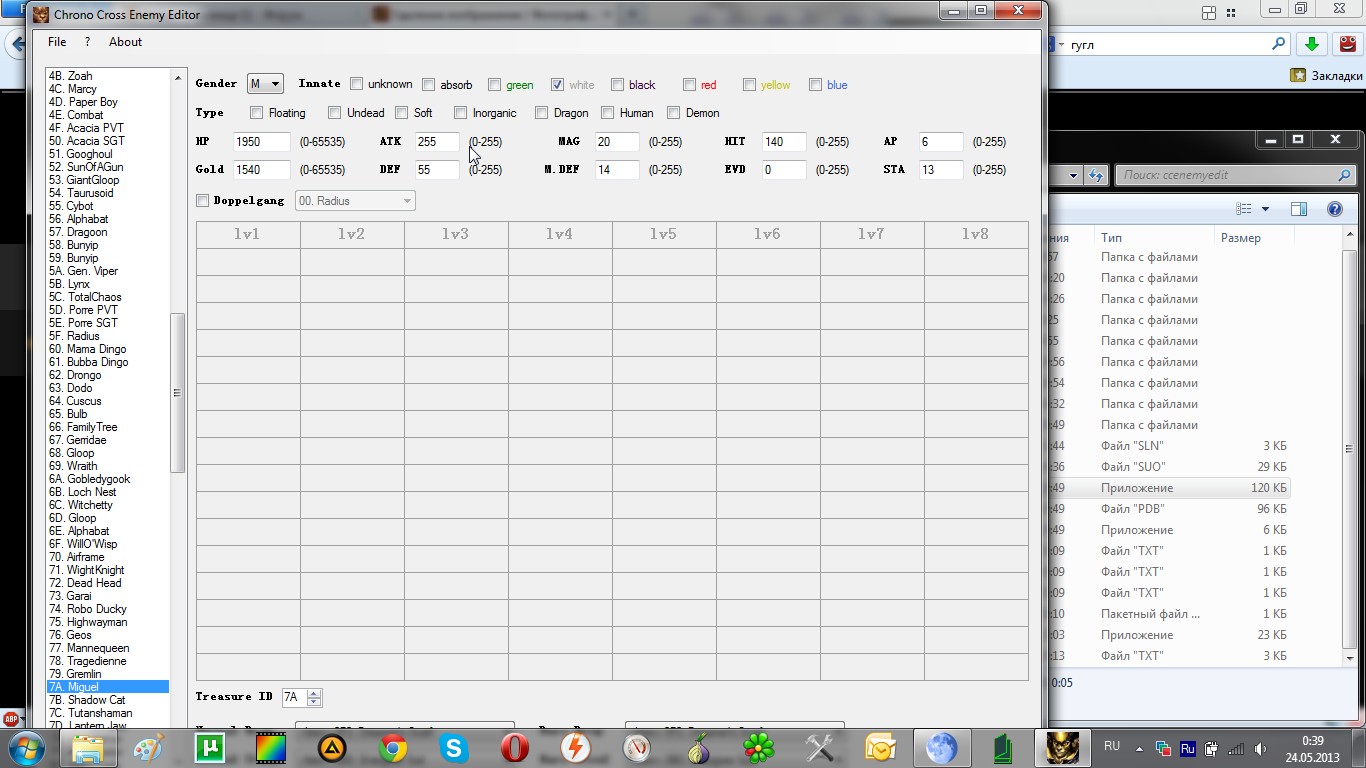Click into the HP value field

point(261,142)
